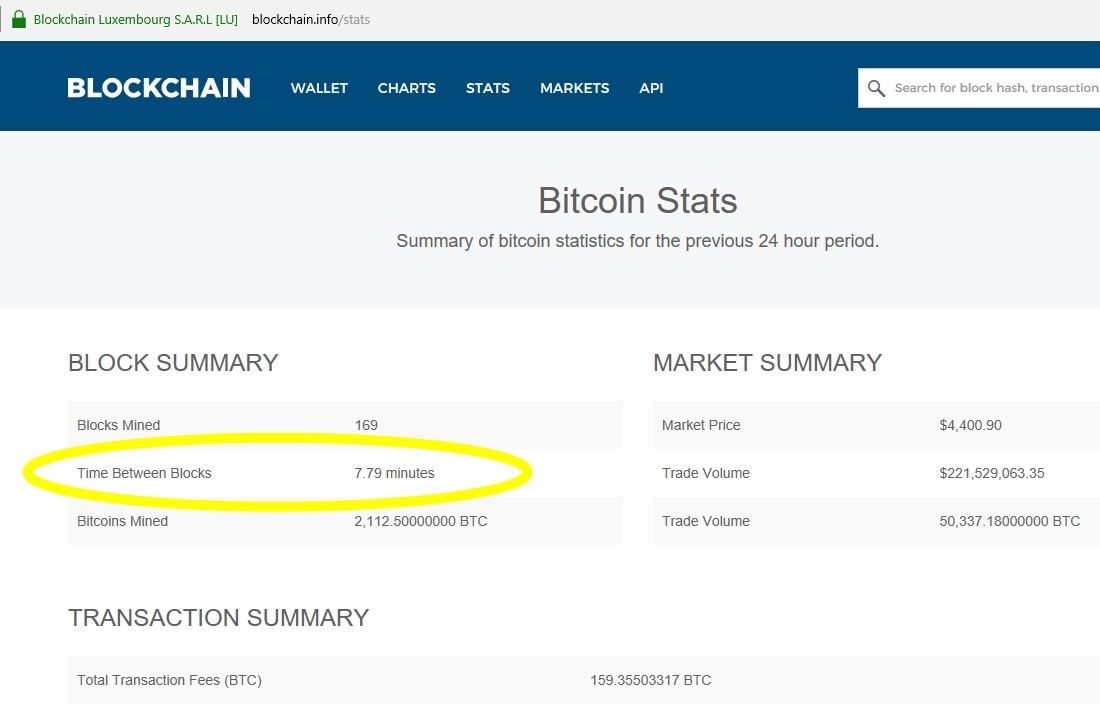1100x708 pixels.
Task: Click the 159.35503317 BTC fees value
Action: pyautogui.click(x=650, y=680)
